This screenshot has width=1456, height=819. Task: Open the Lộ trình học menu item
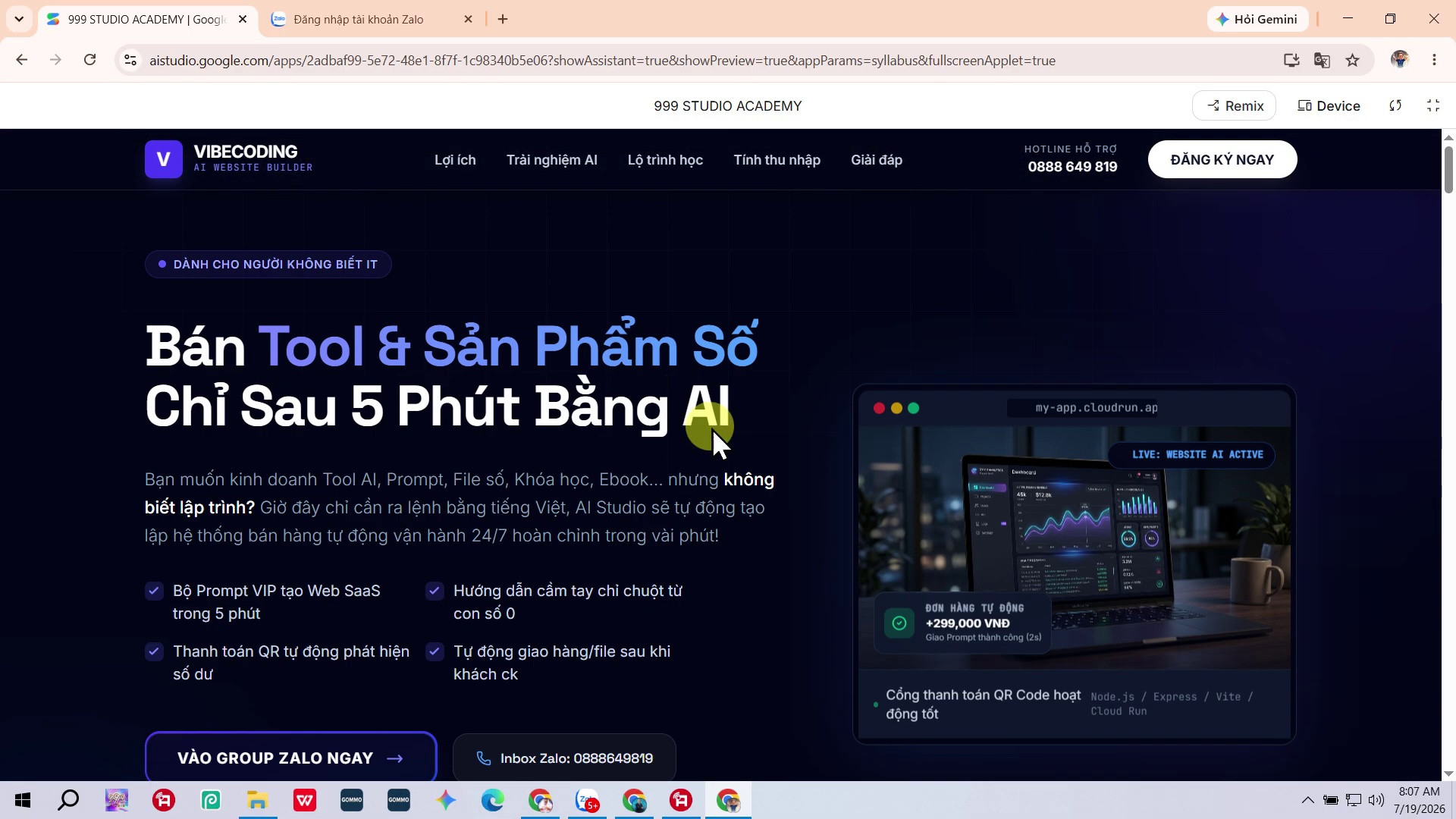point(665,160)
